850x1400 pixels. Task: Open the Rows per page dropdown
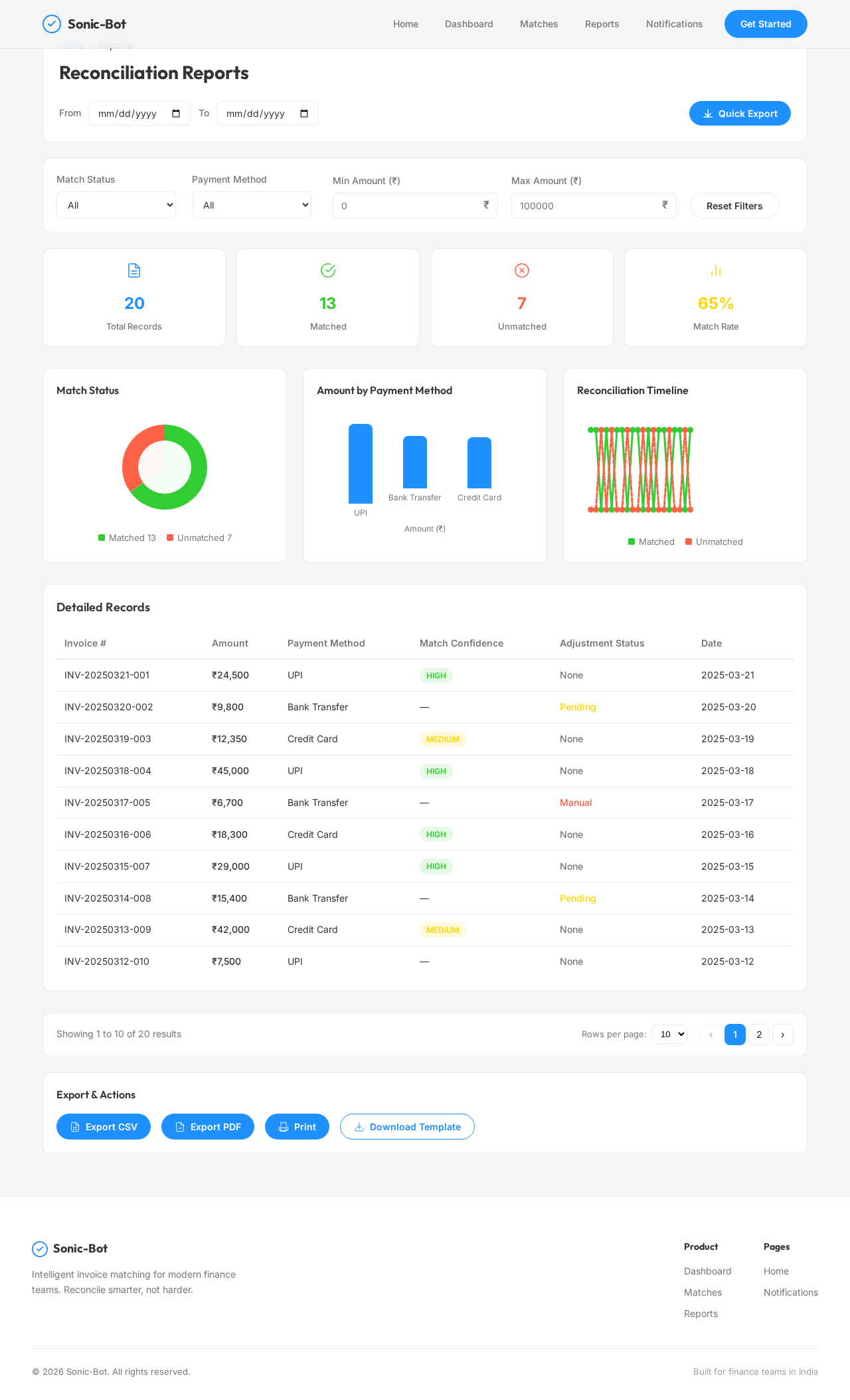click(669, 1035)
